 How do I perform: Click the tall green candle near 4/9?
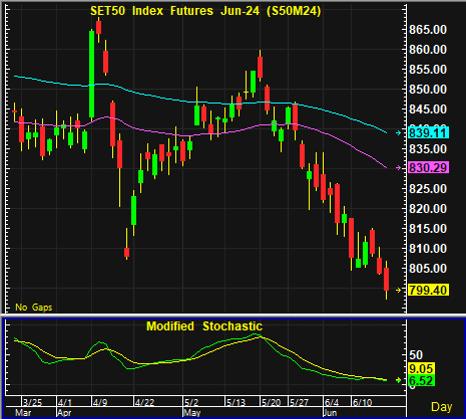tap(91, 74)
